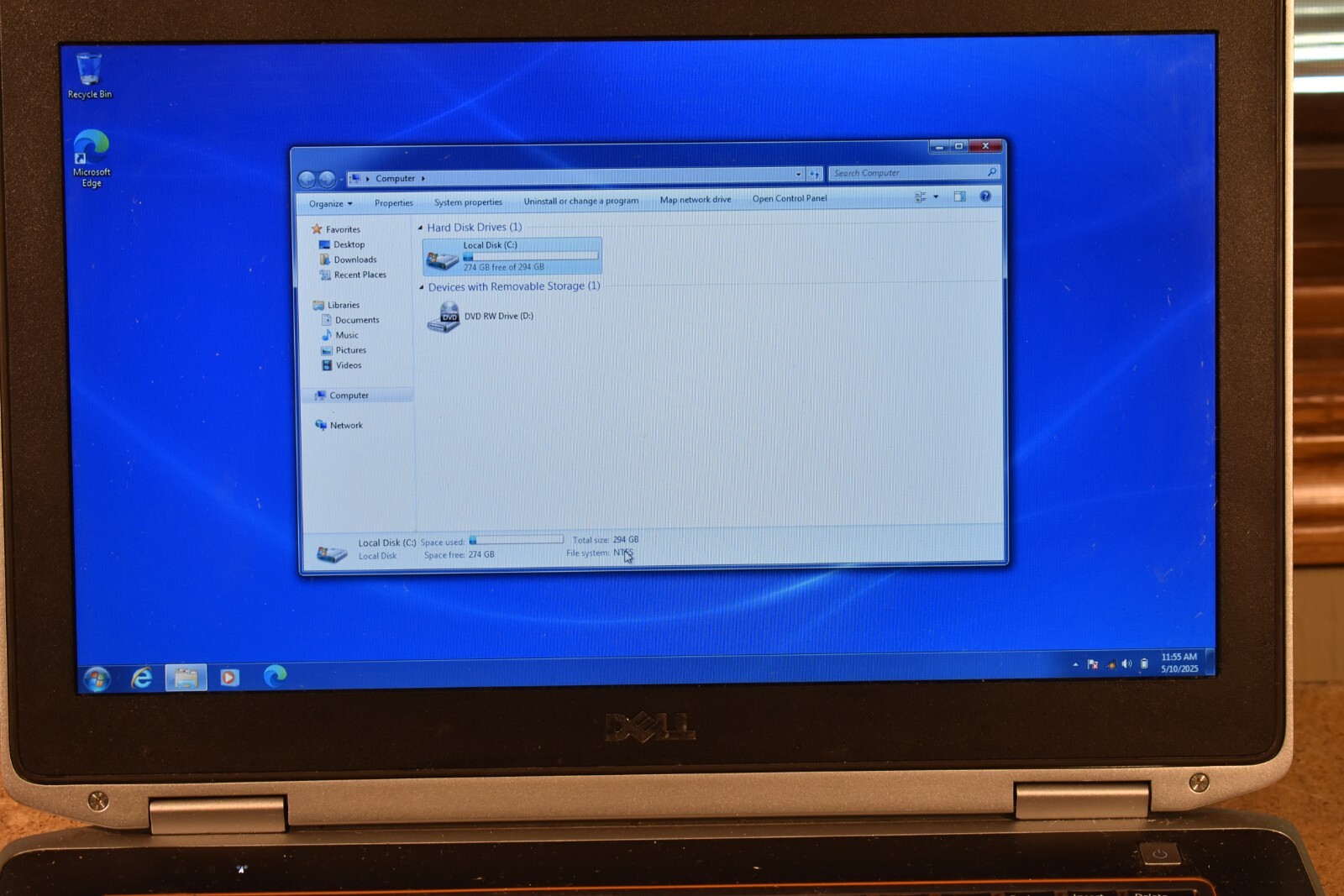Launch Microsoft Edge from the taskbar
Screen dimensions: 1344x896
[275, 676]
